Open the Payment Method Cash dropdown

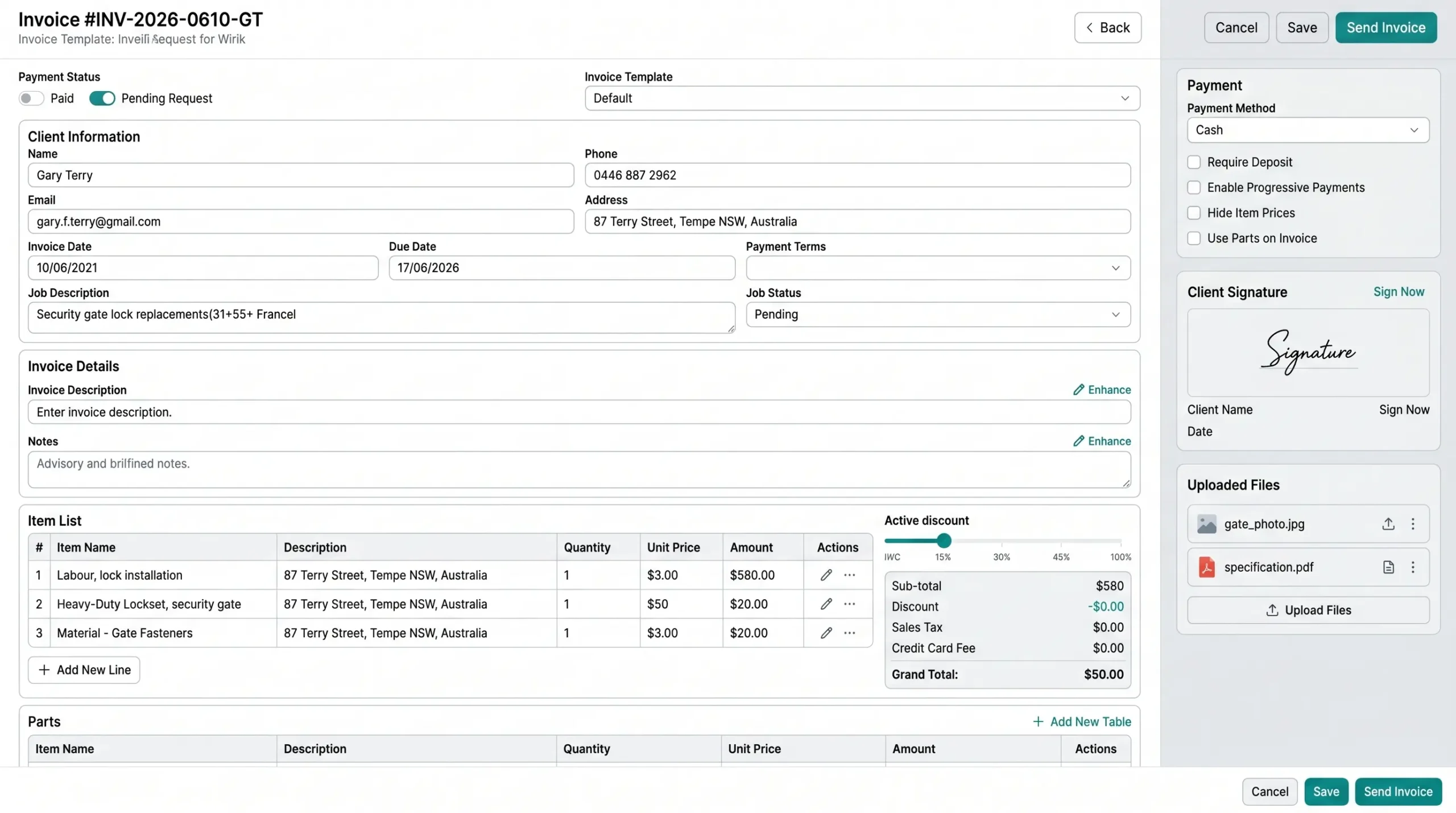tap(1308, 130)
